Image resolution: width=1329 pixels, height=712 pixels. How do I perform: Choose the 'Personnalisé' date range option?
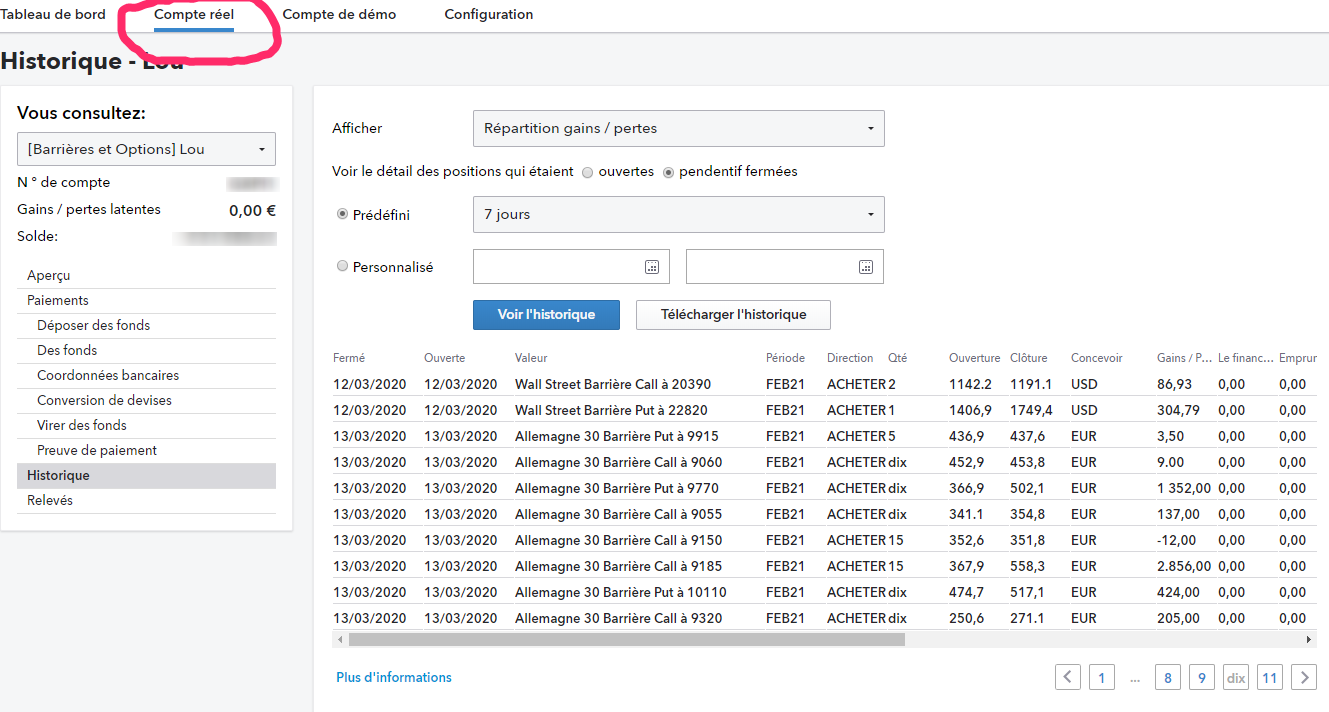343,267
